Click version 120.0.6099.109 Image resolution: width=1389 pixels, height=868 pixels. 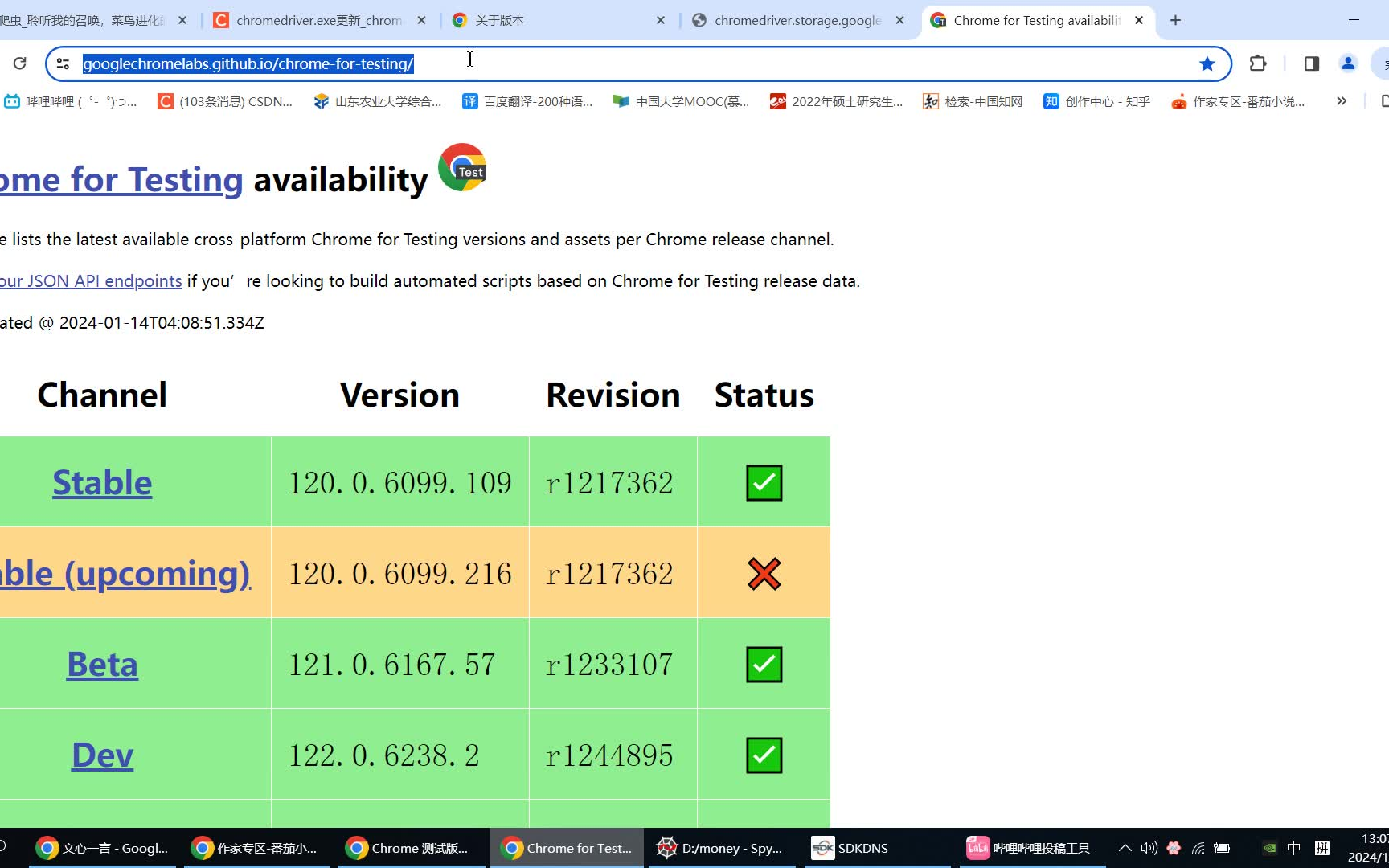pos(400,482)
